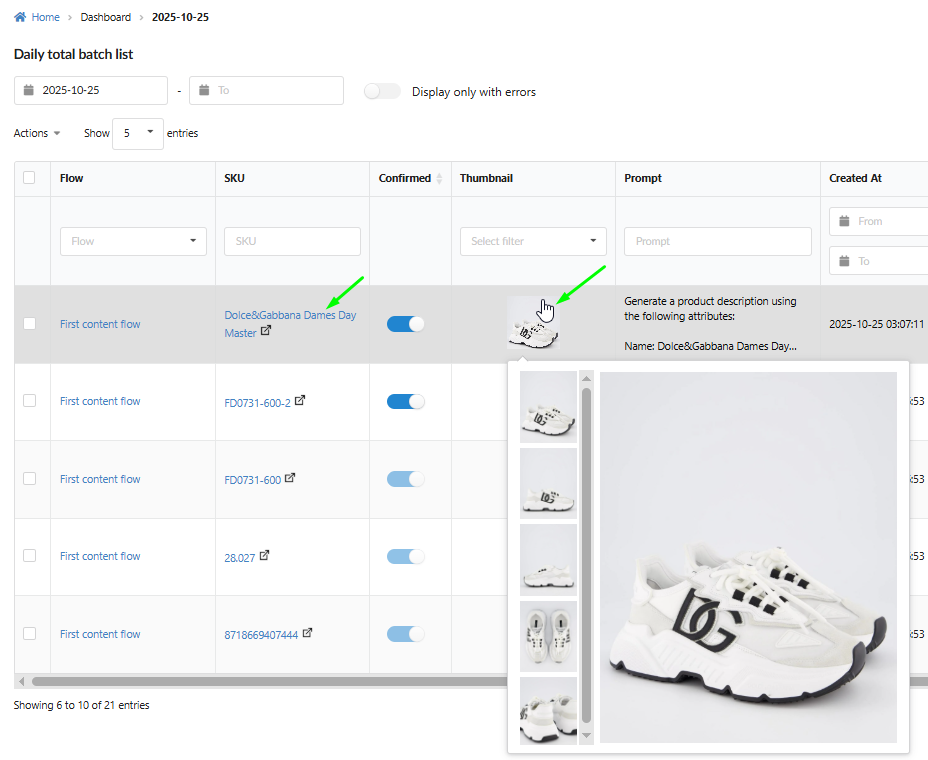Click calendar icon in Created At From filter
The image size is (928, 760).
(845, 221)
